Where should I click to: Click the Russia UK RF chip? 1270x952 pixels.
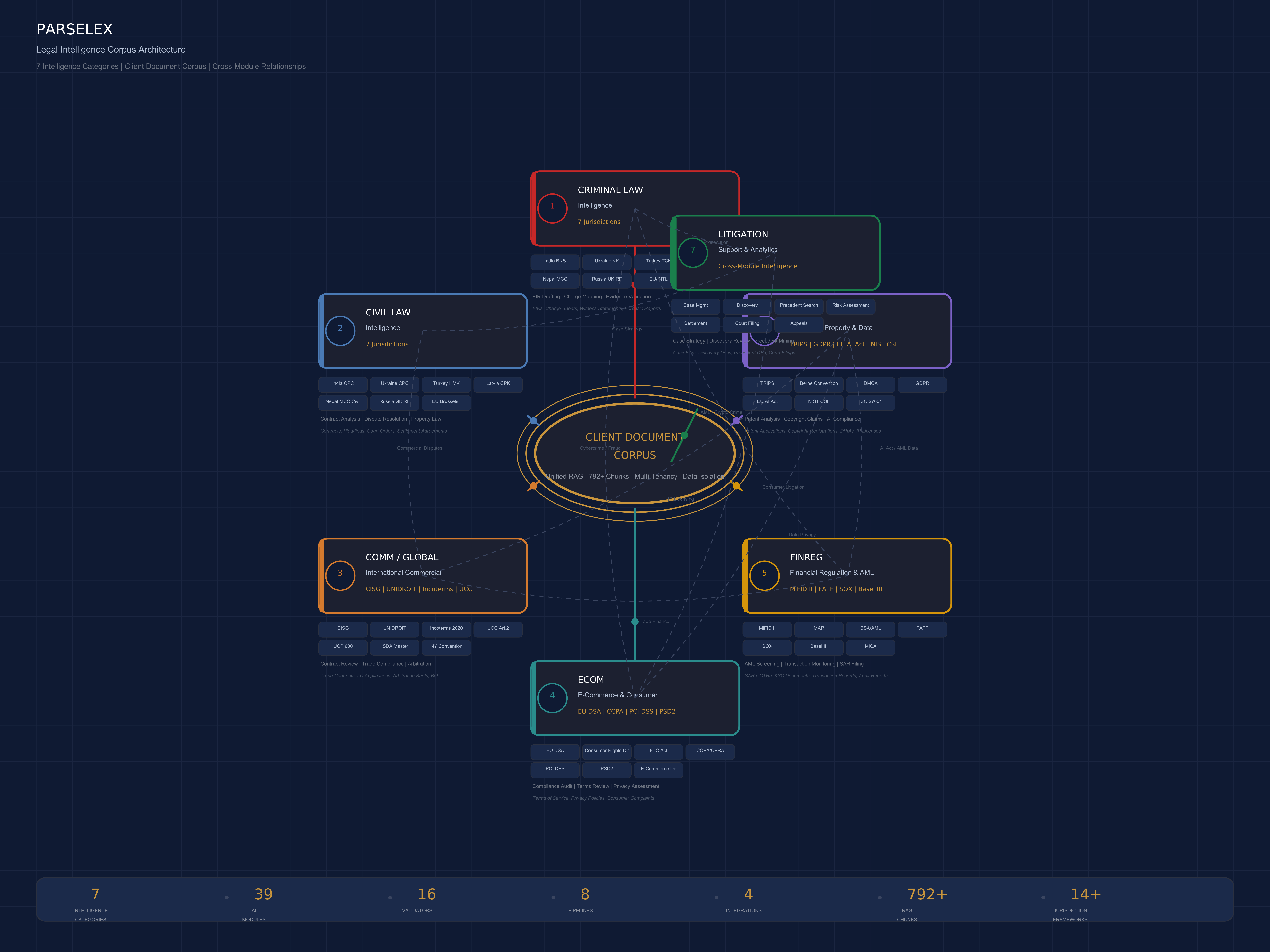click(607, 281)
